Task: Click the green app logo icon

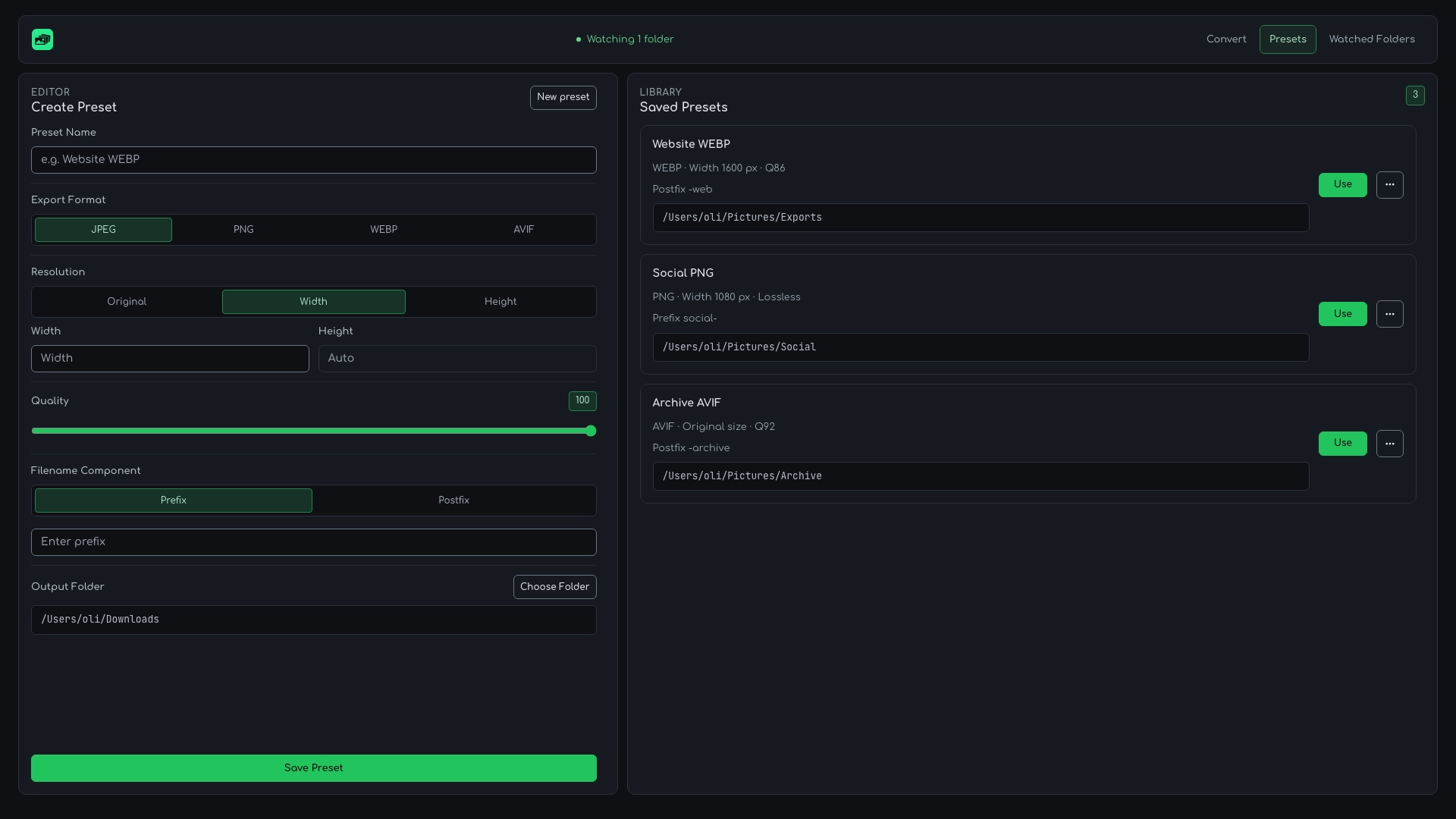Action: (42, 39)
